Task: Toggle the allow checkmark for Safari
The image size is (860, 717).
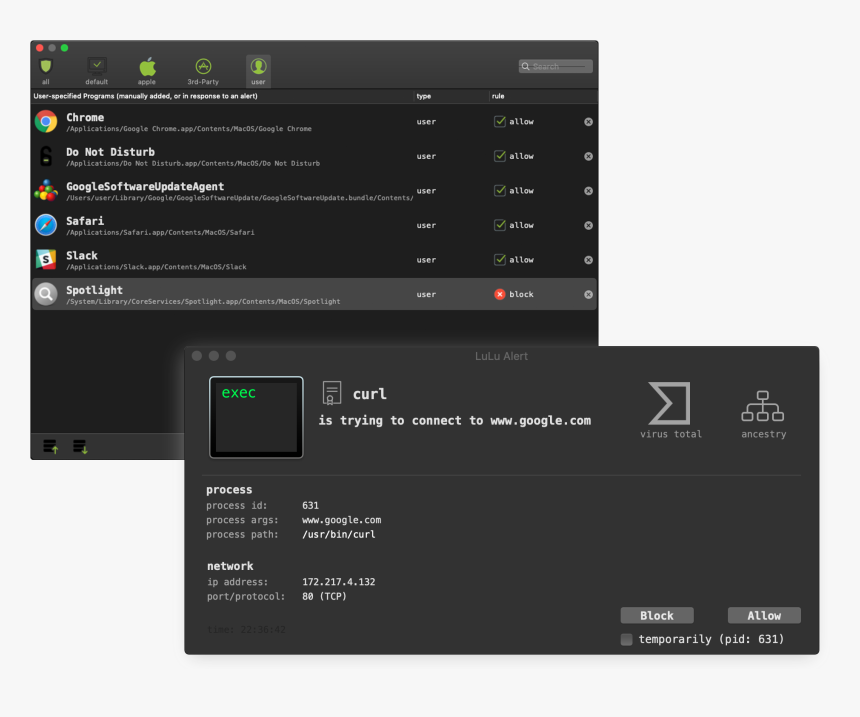Action: tap(500, 225)
